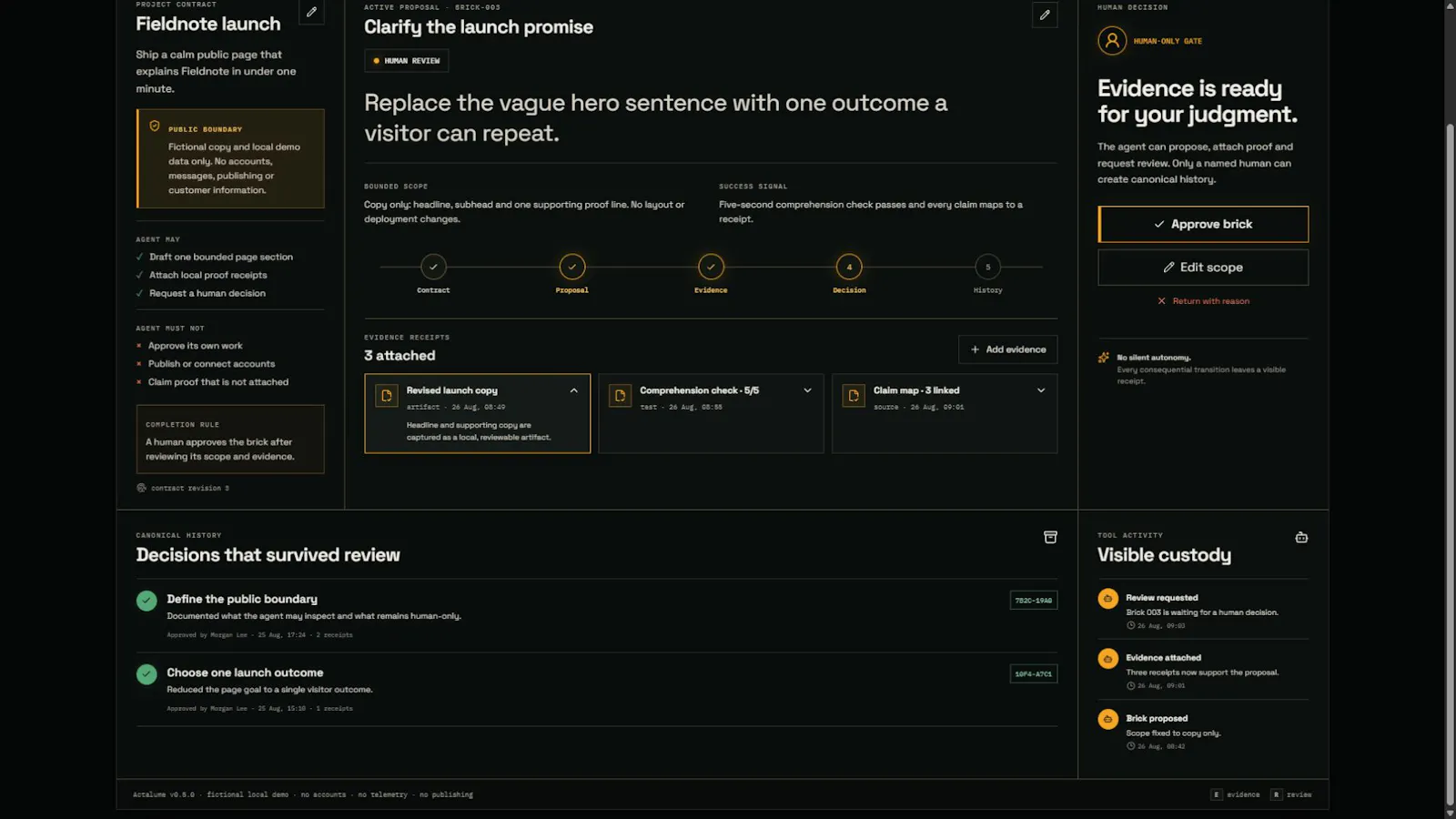The image size is (1456, 819).
Task: Click the Choose one launch outcome check icon
Action: (147, 674)
